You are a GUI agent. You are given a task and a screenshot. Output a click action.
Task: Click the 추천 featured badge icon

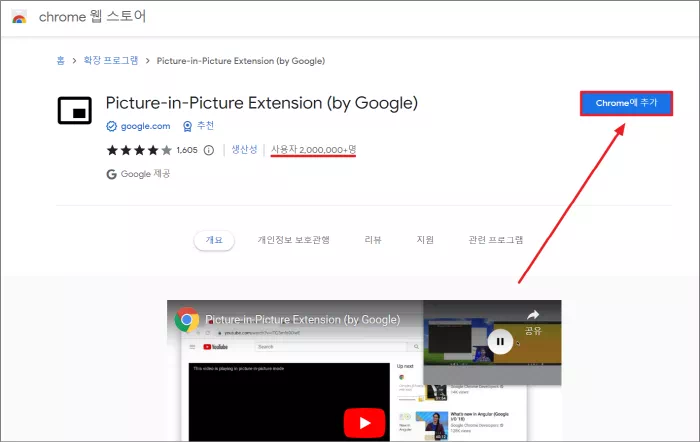coord(188,126)
